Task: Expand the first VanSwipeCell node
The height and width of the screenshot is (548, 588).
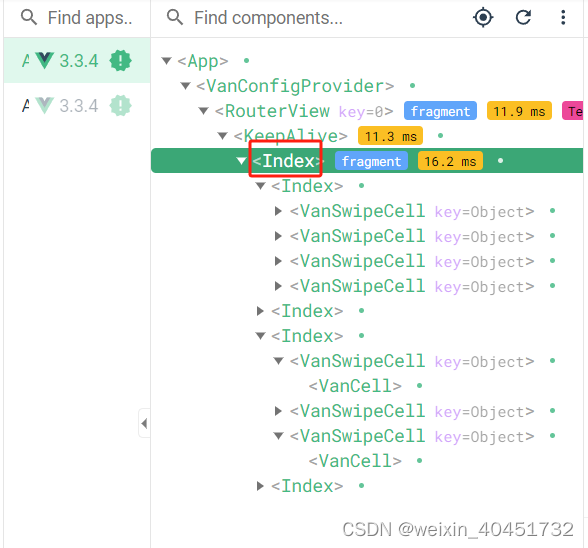Action: [278, 211]
